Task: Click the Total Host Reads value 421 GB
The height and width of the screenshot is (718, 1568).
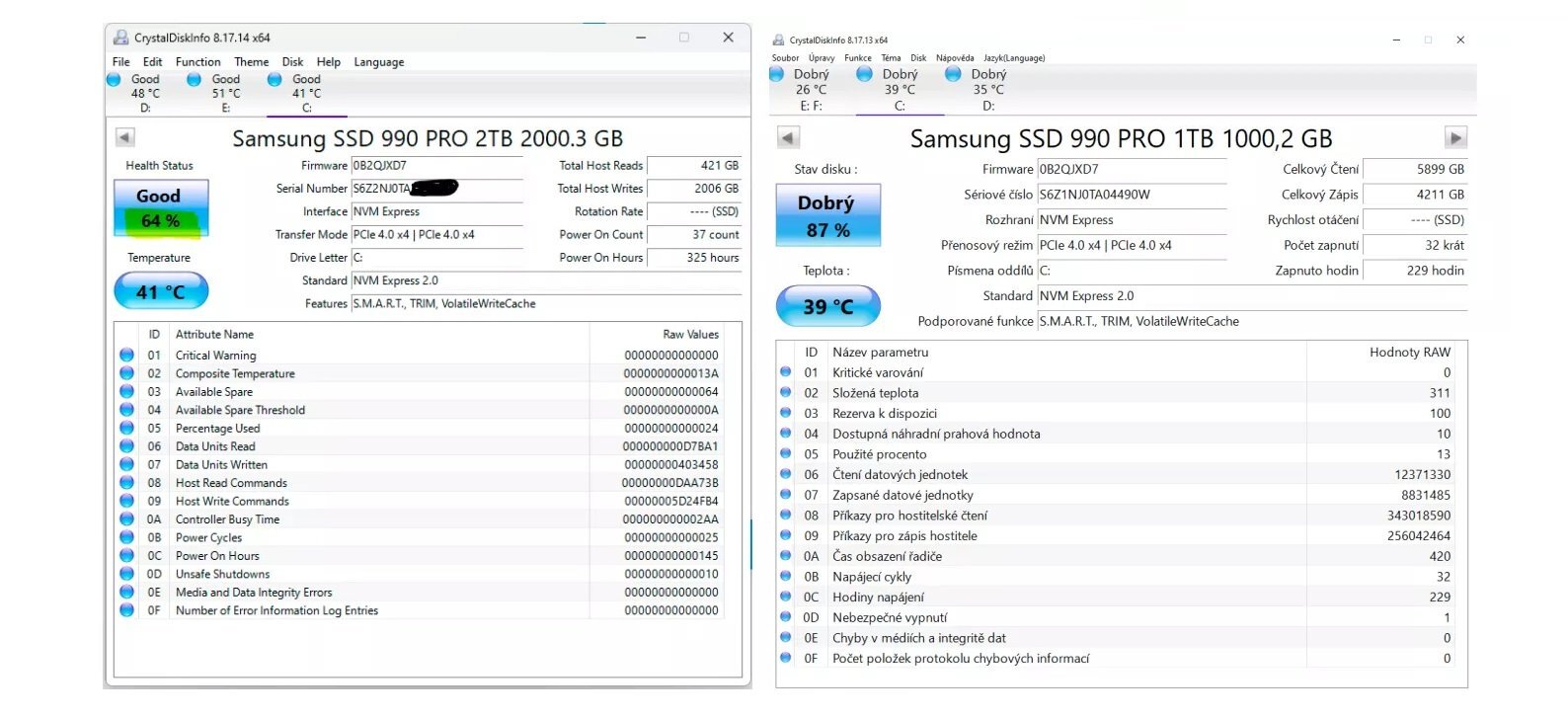Action: [x=693, y=166]
